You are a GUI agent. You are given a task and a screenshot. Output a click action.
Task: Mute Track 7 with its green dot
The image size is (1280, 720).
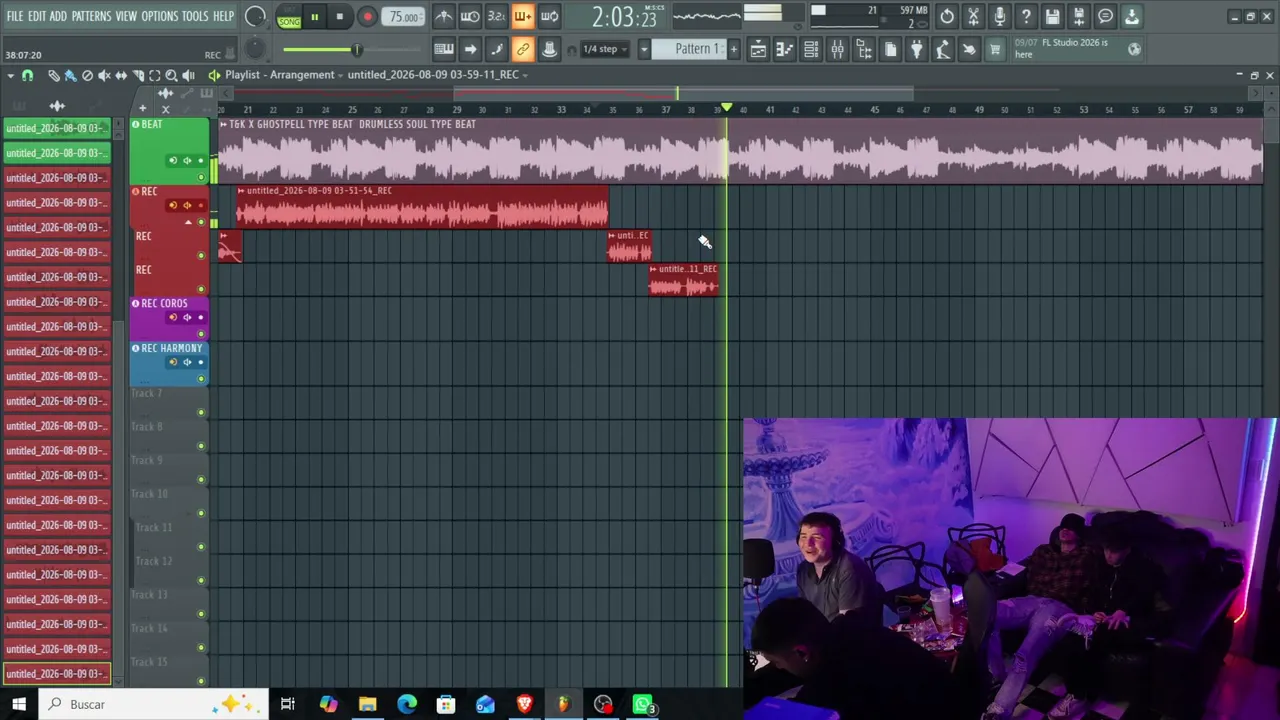coord(201,412)
